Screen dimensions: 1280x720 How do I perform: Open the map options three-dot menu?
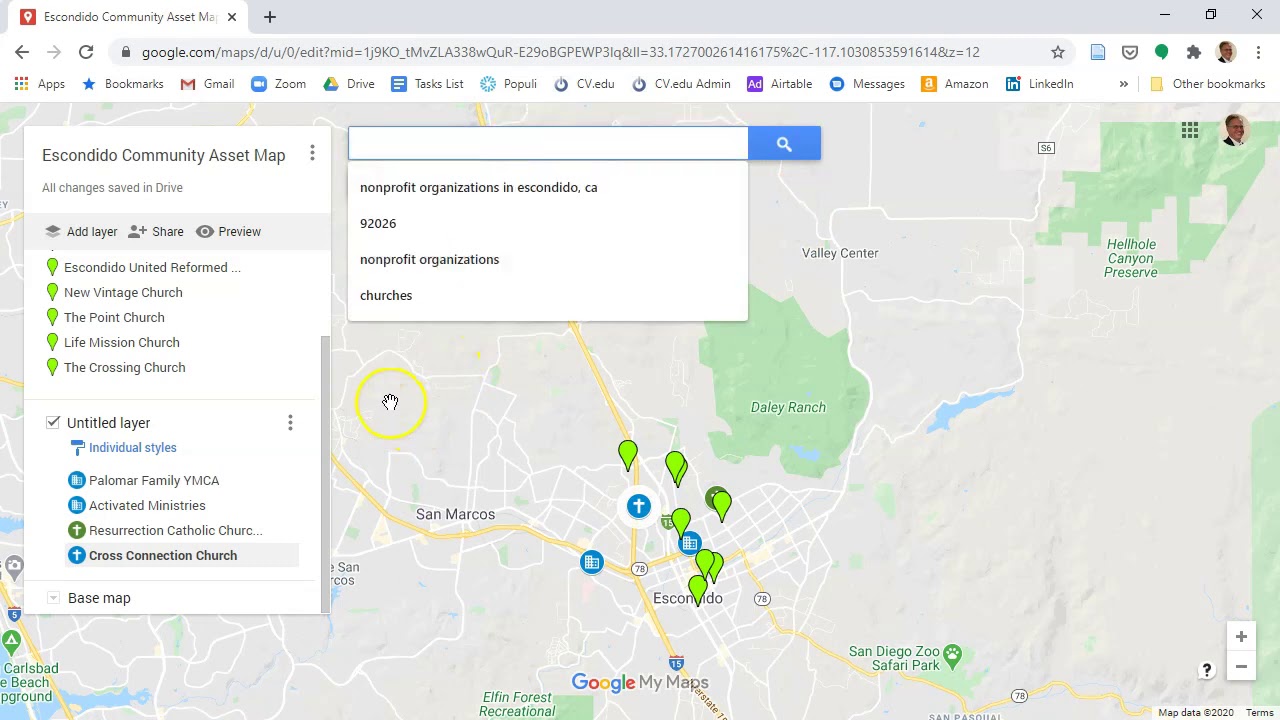(312, 154)
